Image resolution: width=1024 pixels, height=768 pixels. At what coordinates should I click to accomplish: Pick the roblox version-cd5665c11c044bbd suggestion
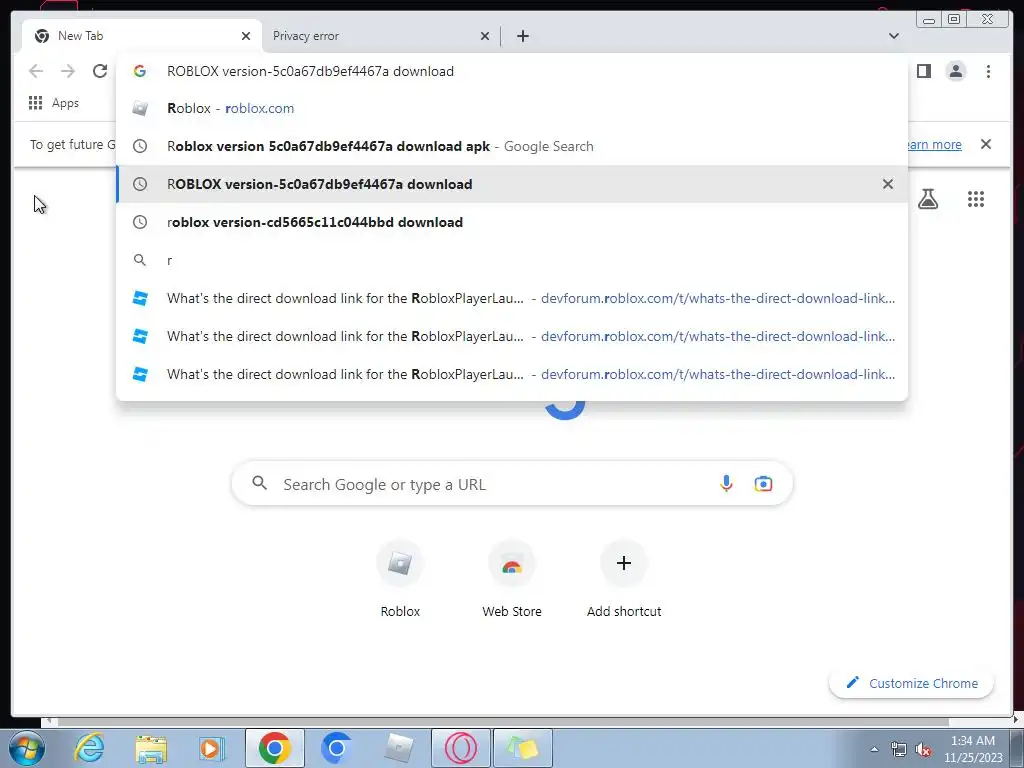coord(512,222)
